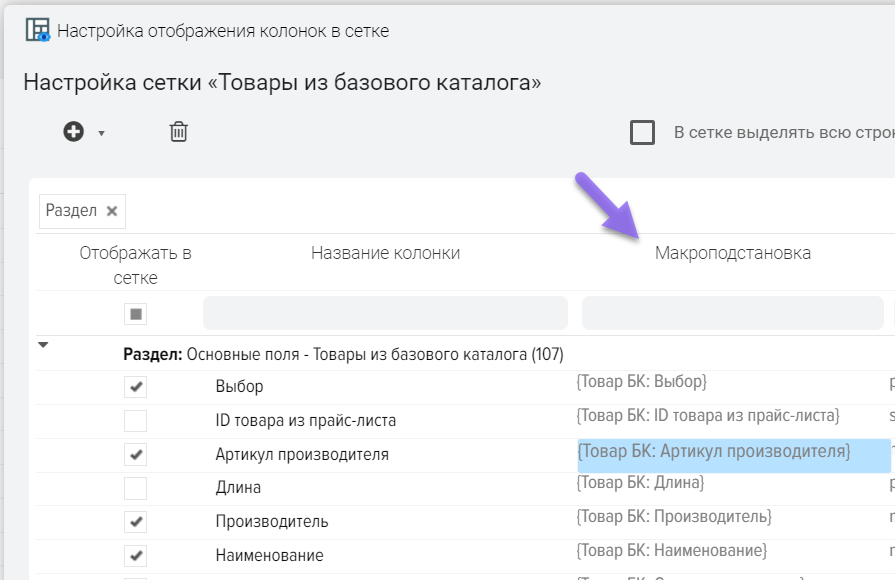The image size is (895, 580).
Task: Remove the 'Раздел' grouping chip
Action: 112,211
